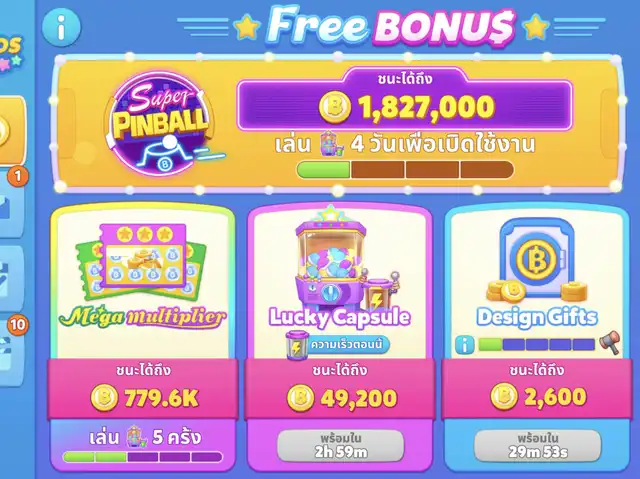The height and width of the screenshot is (479, 640).
Task: Click the Design Gifts segmented progress bar
Action: [x=536, y=345]
